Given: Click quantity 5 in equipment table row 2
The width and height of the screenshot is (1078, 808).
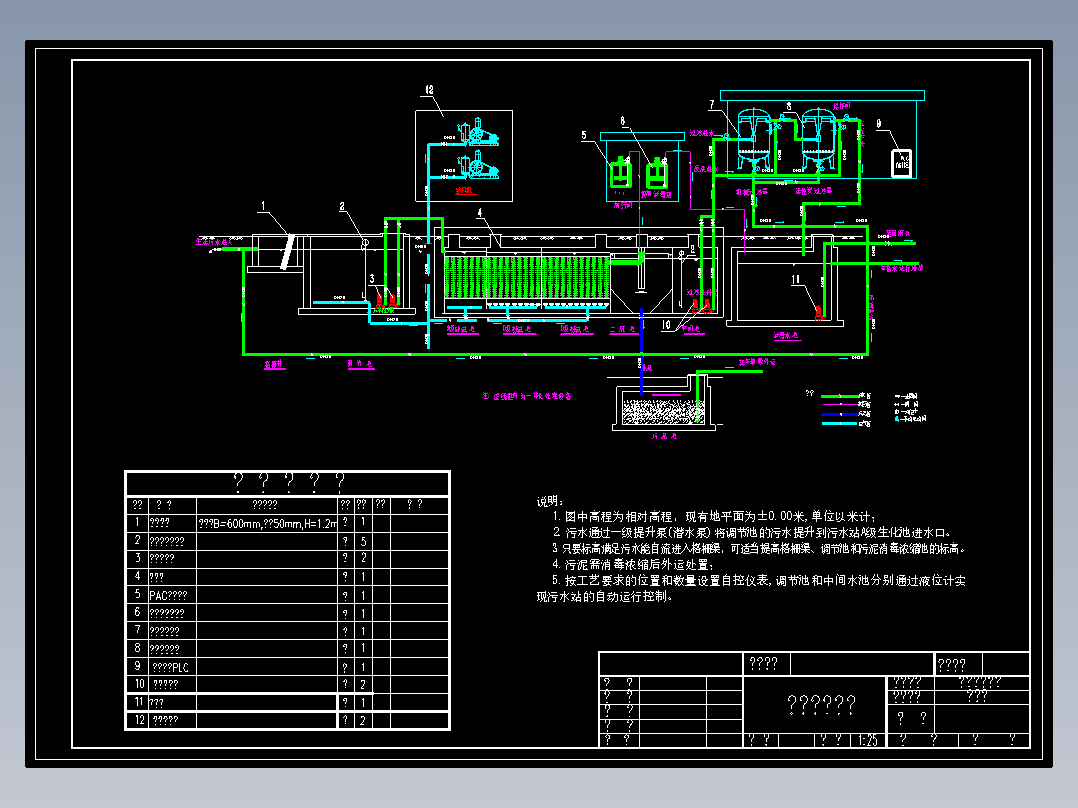Looking at the screenshot, I should point(364,541).
